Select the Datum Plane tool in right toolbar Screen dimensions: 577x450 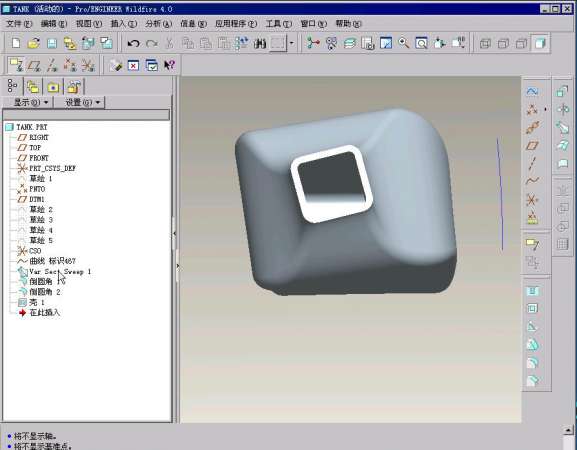(532, 145)
